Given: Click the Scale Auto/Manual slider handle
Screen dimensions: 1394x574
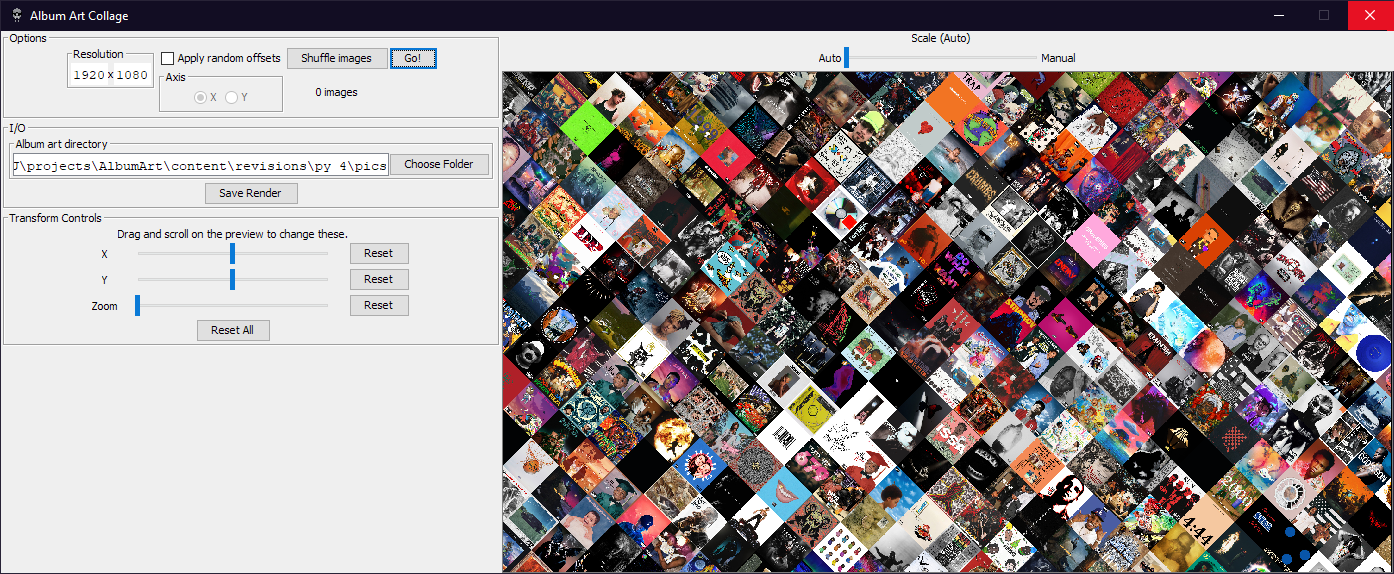Looking at the screenshot, I should click(x=846, y=58).
